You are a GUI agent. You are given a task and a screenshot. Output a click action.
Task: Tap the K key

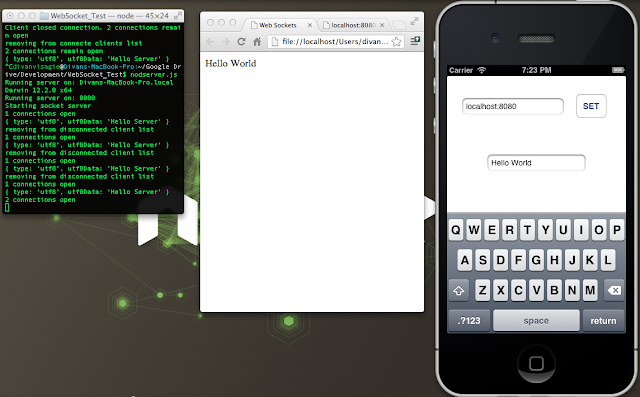pyautogui.click(x=590, y=260)
